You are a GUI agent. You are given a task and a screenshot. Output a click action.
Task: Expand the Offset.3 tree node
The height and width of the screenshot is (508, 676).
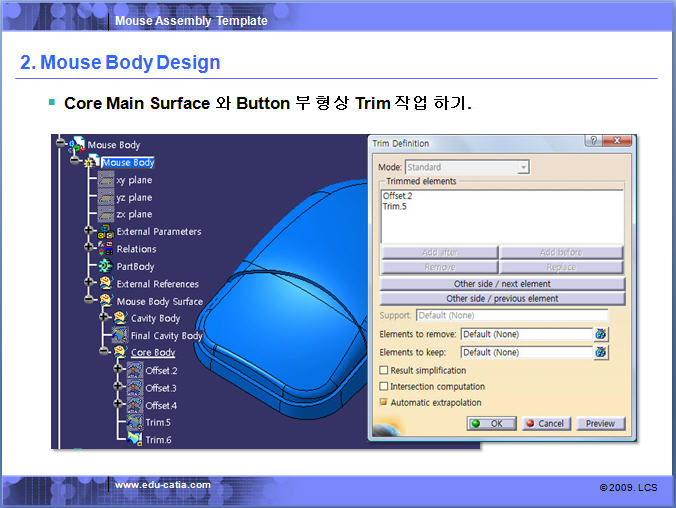117,387
